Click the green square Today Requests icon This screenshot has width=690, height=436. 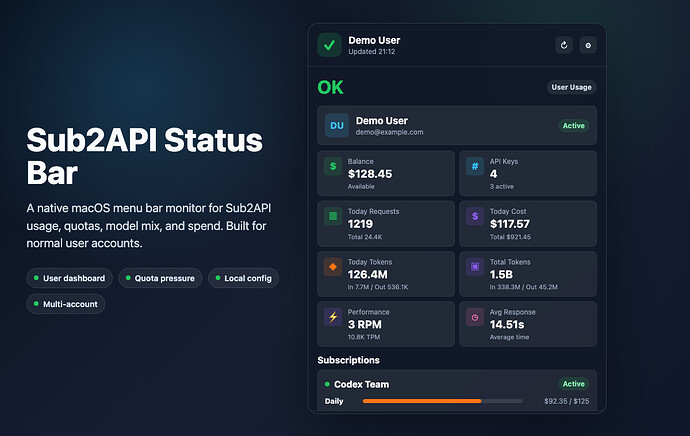(x=333, y=216)
